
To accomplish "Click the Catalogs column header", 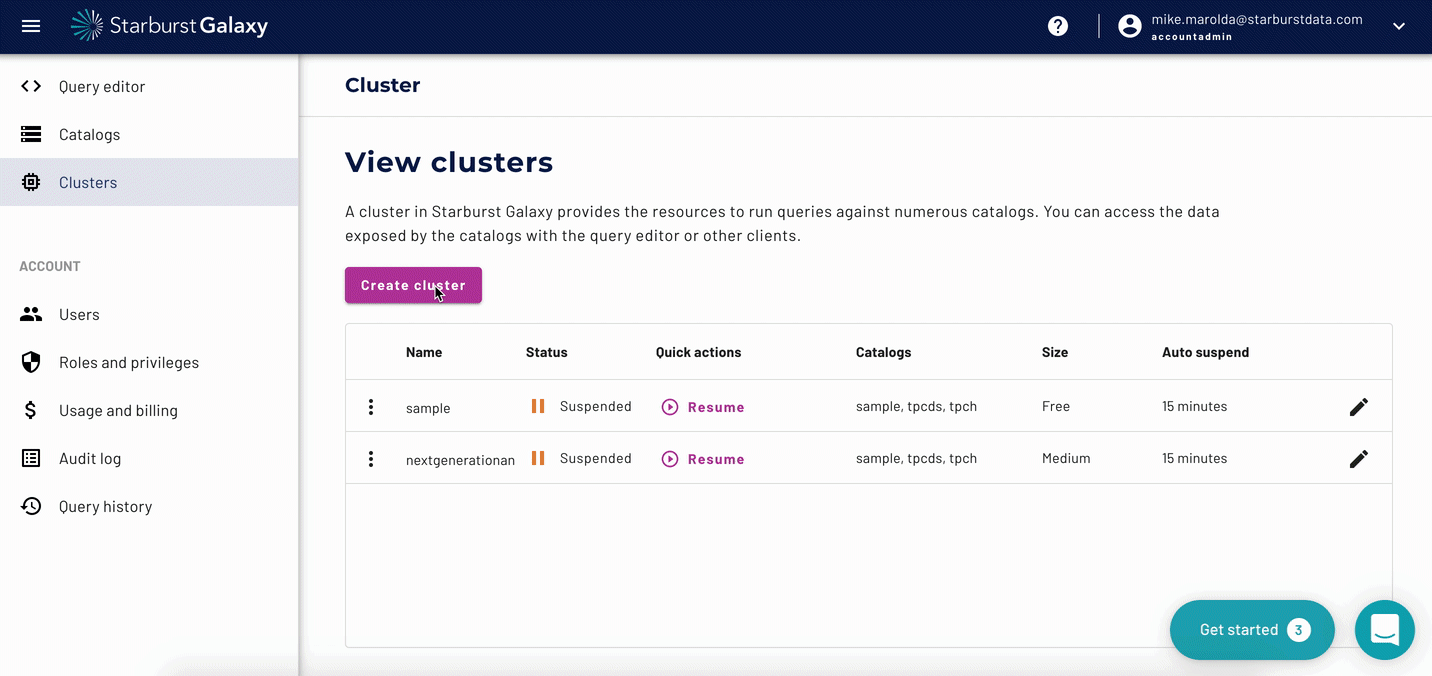I will click(x=884, y=352).
